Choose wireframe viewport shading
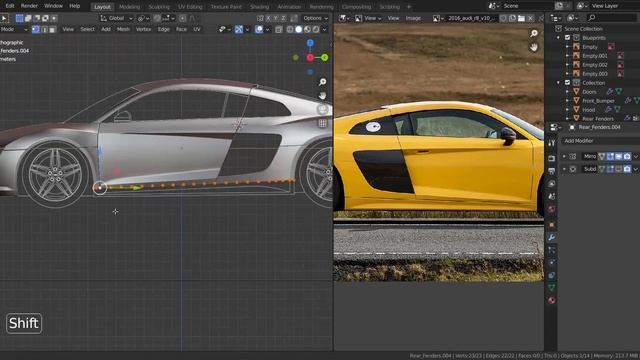This screenshot has width=640, height=360. pos(290,29)
